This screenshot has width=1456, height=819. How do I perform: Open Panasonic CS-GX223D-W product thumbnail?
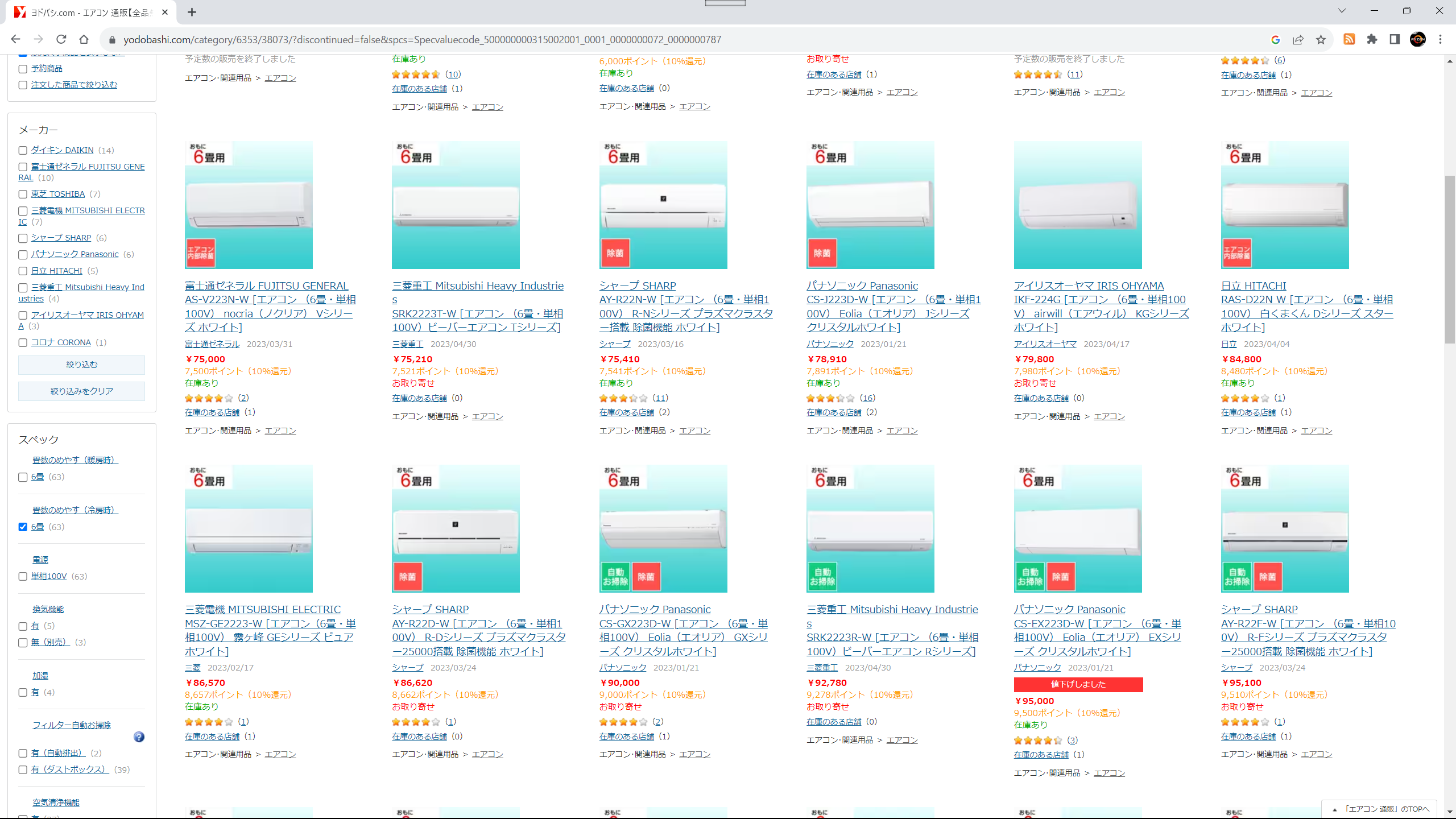(x=663, y=529)
